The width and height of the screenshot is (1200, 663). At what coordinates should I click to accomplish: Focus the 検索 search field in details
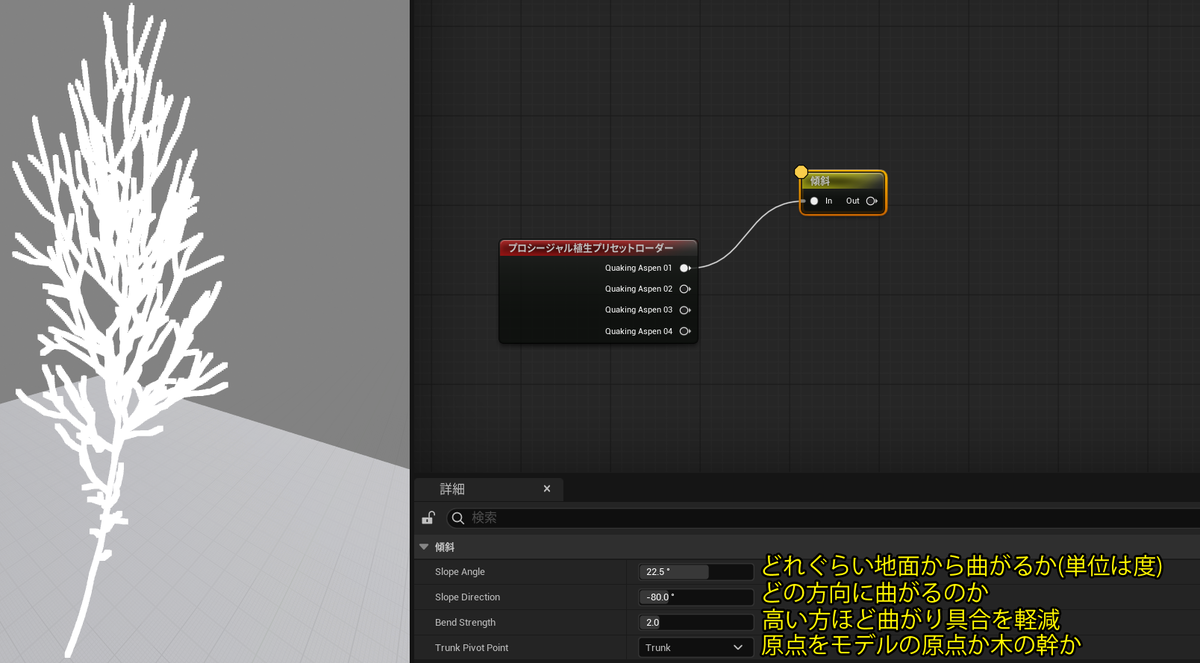click(823, 518)
